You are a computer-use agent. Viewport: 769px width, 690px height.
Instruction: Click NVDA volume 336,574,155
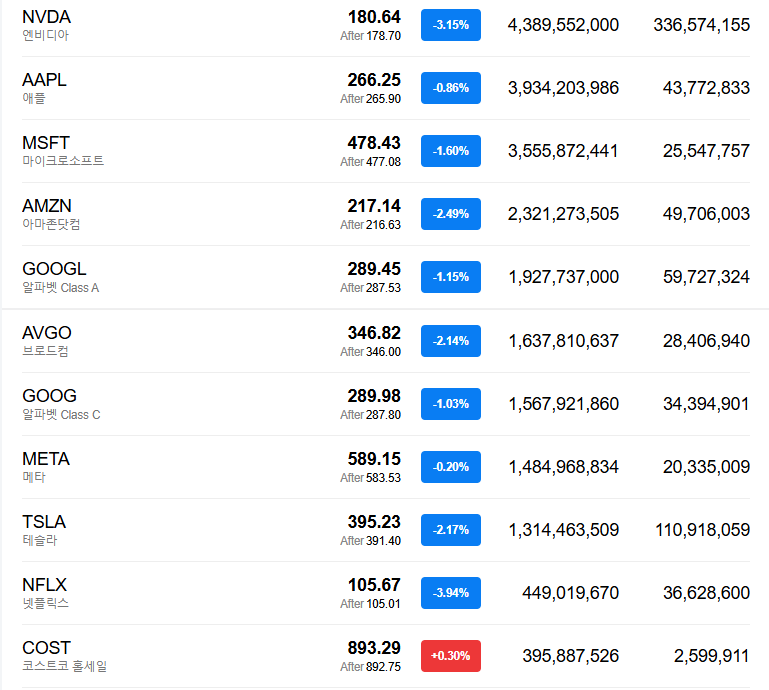click(x=701, y=25)
